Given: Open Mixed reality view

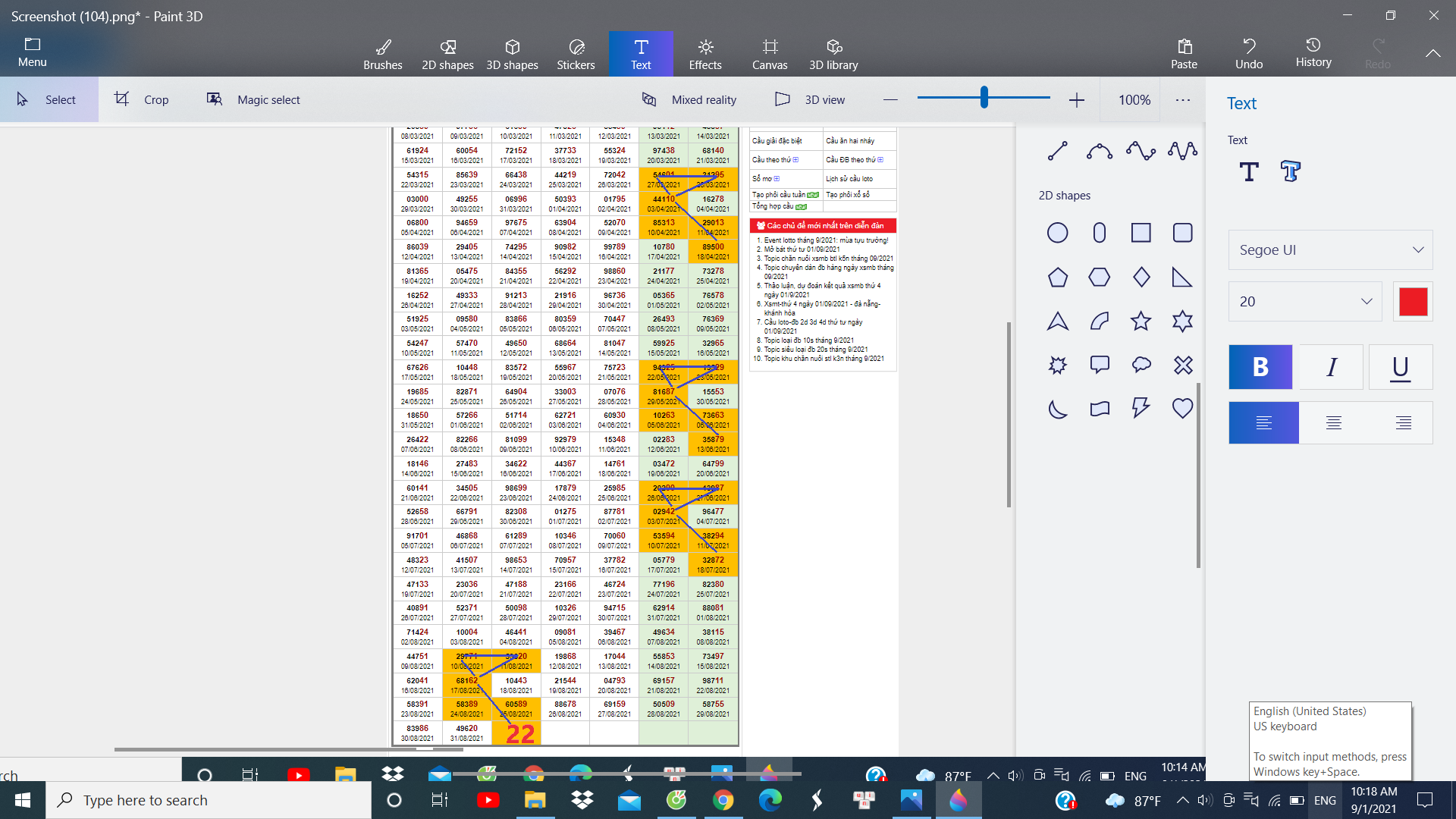Looking at the screenshot, I should pos(689,99).
